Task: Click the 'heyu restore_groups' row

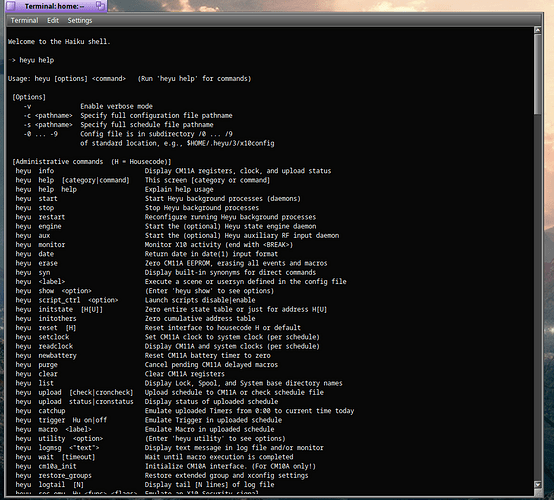Action: pos(162,476)
